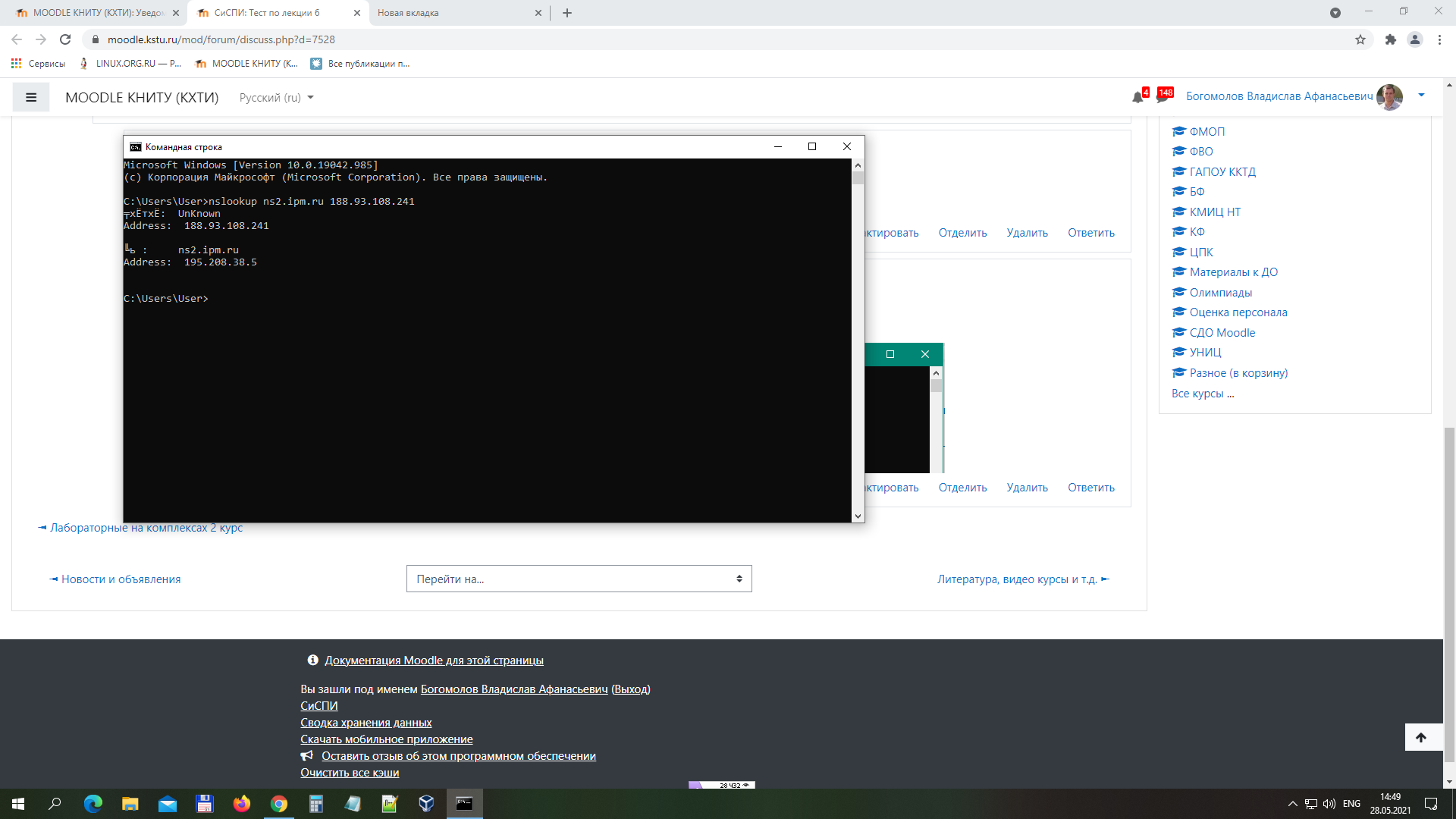Open the Windows Start menu
Image resolution: width=1456 pixels, height=819 pixels.
(x=18, y=804)
